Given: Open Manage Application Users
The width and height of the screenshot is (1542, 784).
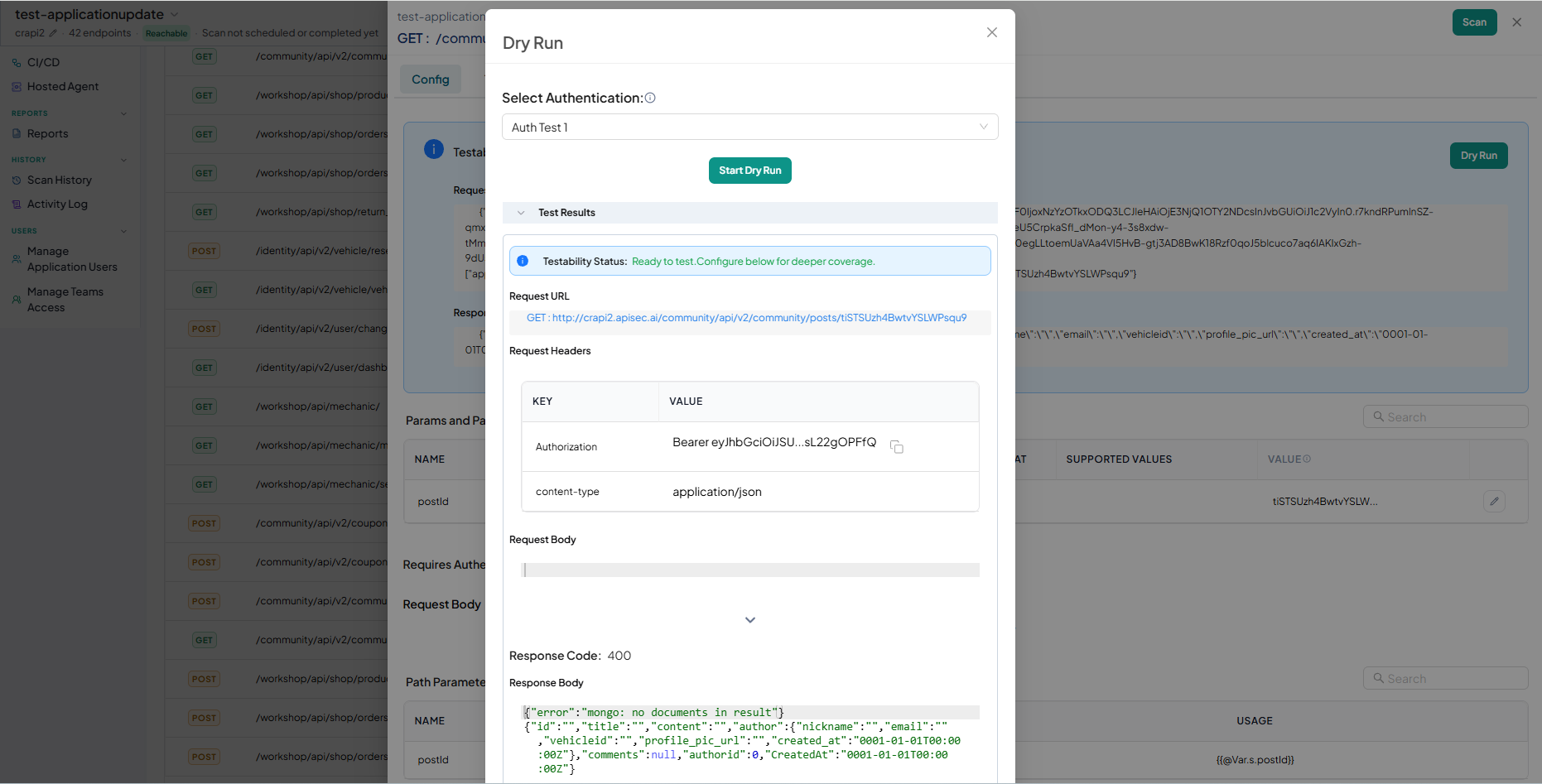Looking at the screenshot, I should click(x=72, y=259).
